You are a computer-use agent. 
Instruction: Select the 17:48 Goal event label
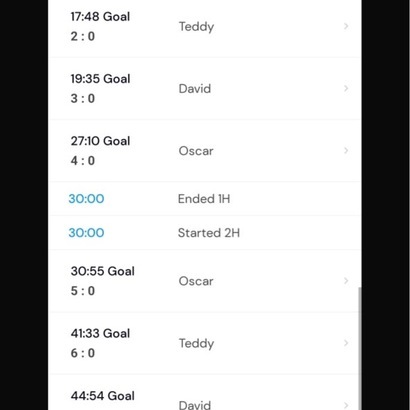[x=100, y=16]
